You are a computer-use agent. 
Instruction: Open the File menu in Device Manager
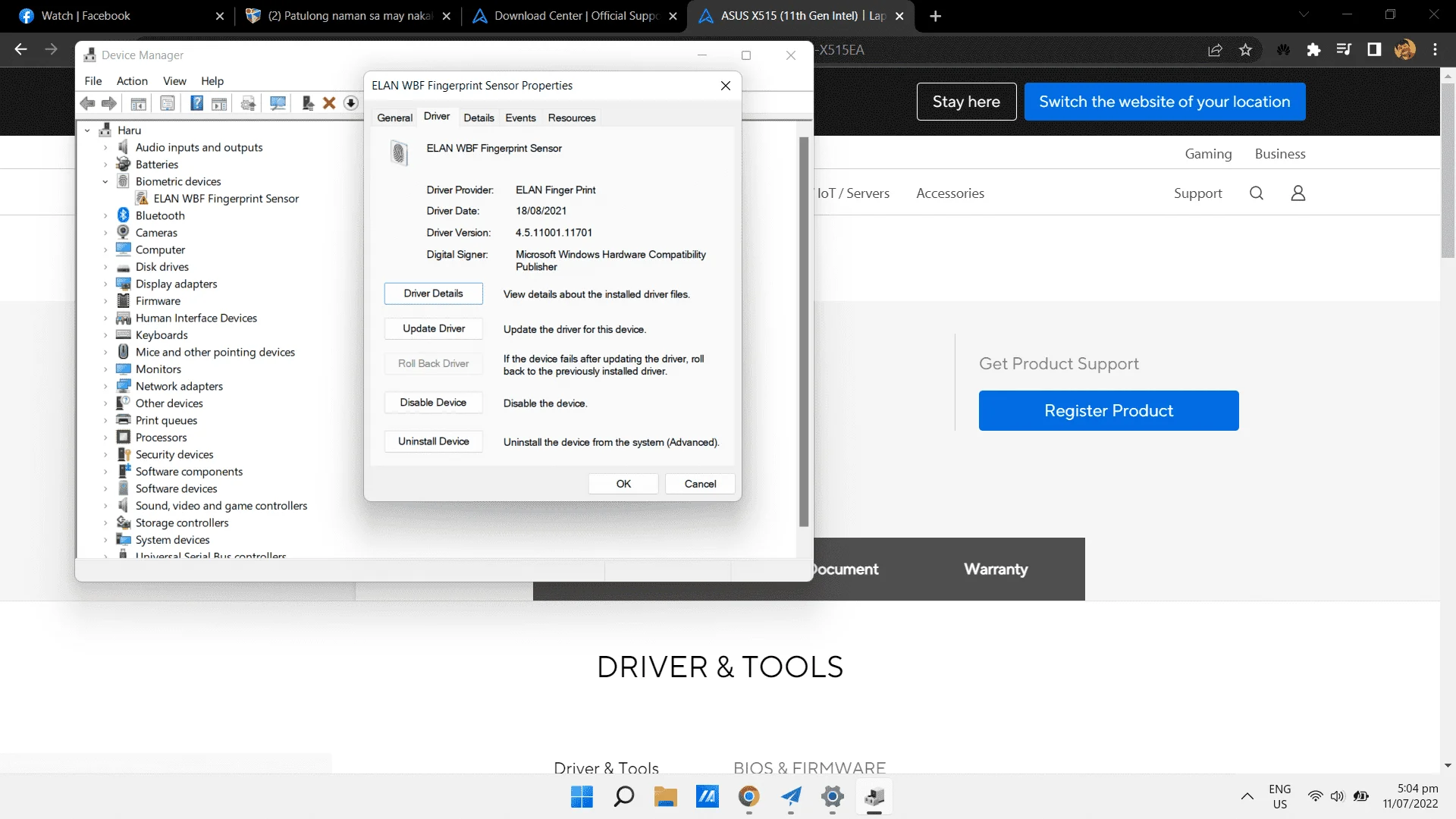point(93,81)
